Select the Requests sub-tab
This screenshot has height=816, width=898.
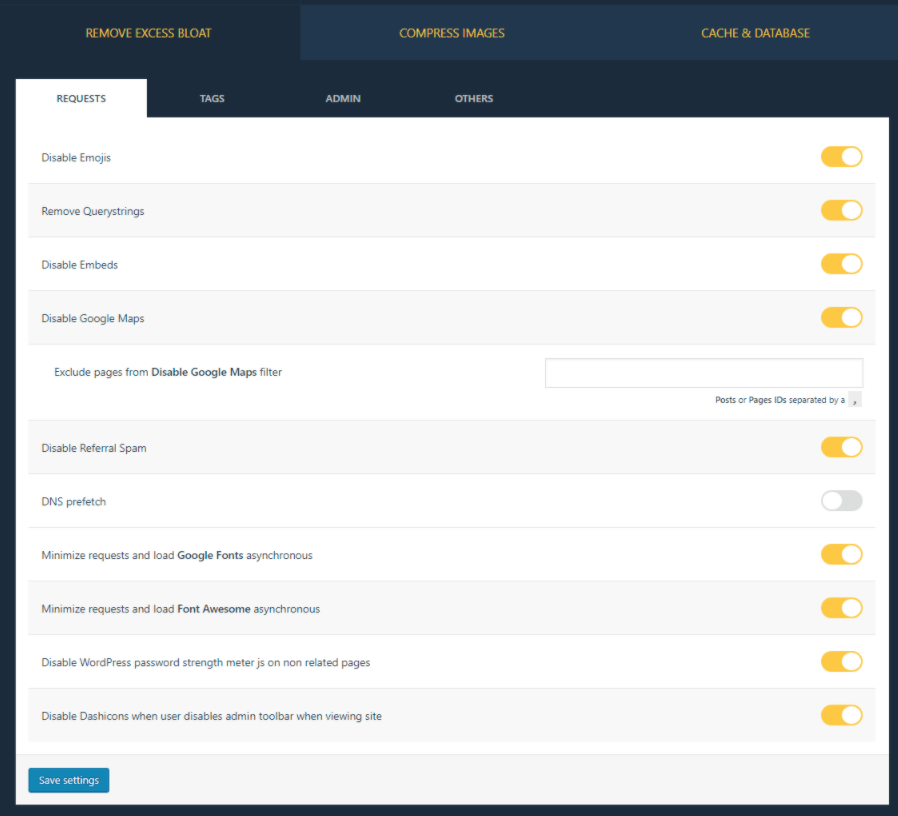[81, 99]
